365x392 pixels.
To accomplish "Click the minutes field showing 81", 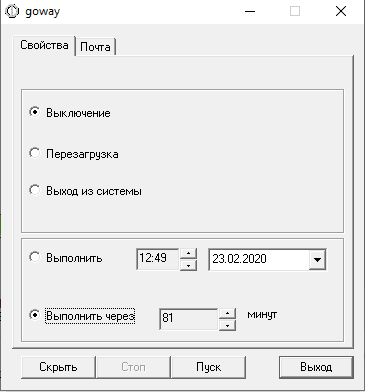I will point(189,319).
